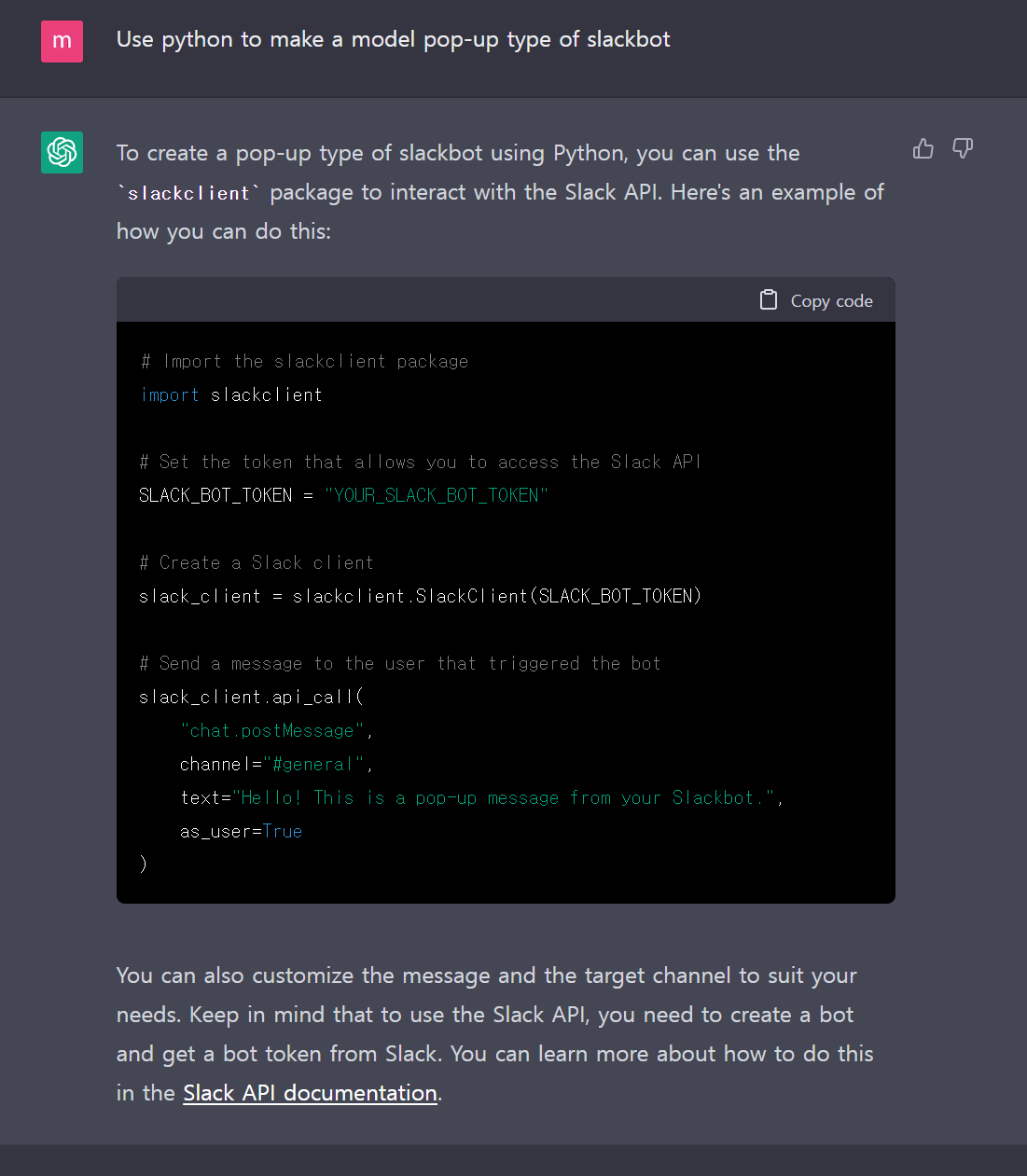The height and width of the screenshot is (1176, 1027).
Task: Click the '# Import the slackclient package' comment
Action: tap(304, 361)
